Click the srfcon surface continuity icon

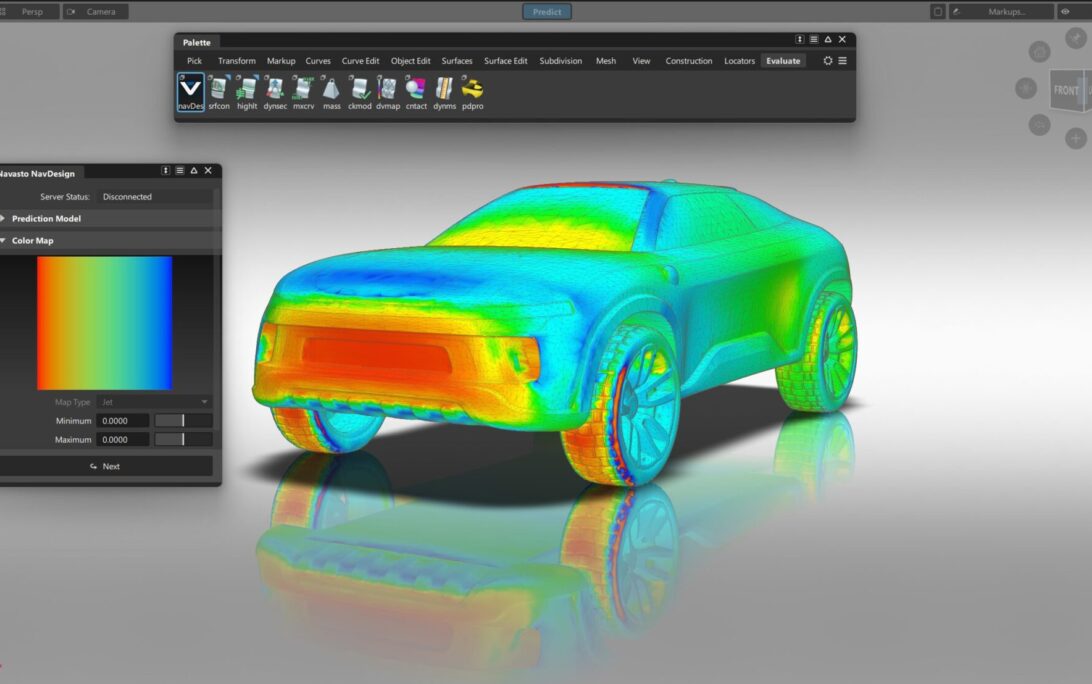pos(218,89)
